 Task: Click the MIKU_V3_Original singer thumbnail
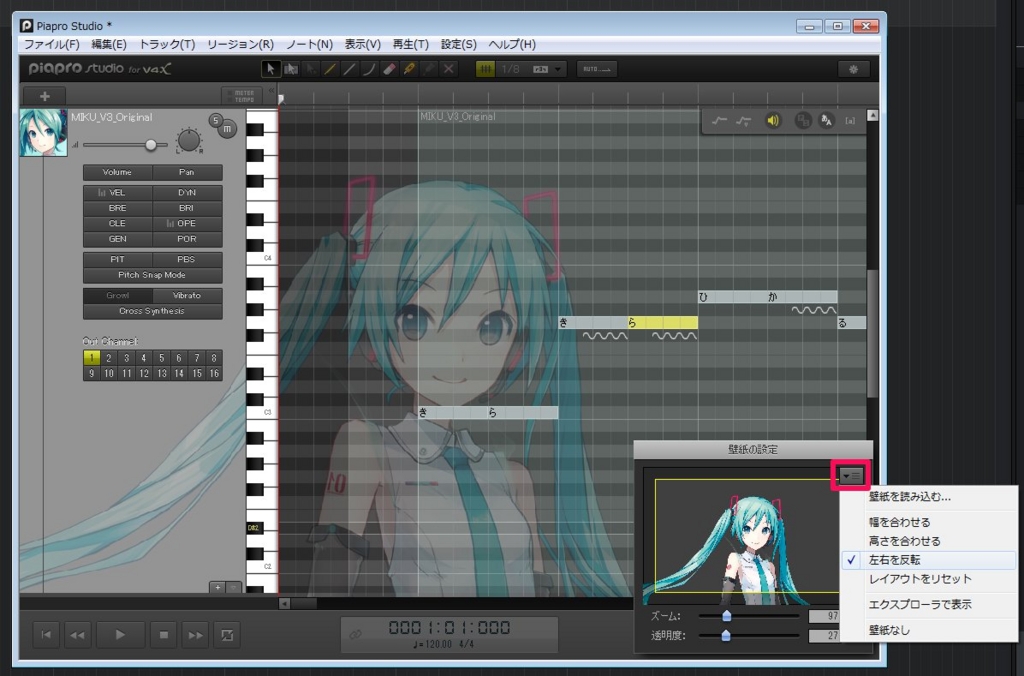[x=43, y=133]
